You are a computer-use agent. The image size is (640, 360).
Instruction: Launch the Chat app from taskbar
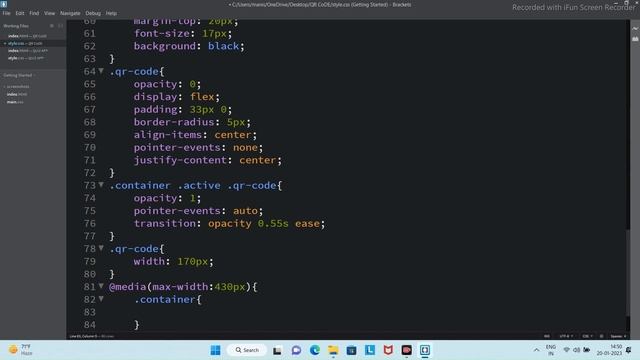pos(296,350)
